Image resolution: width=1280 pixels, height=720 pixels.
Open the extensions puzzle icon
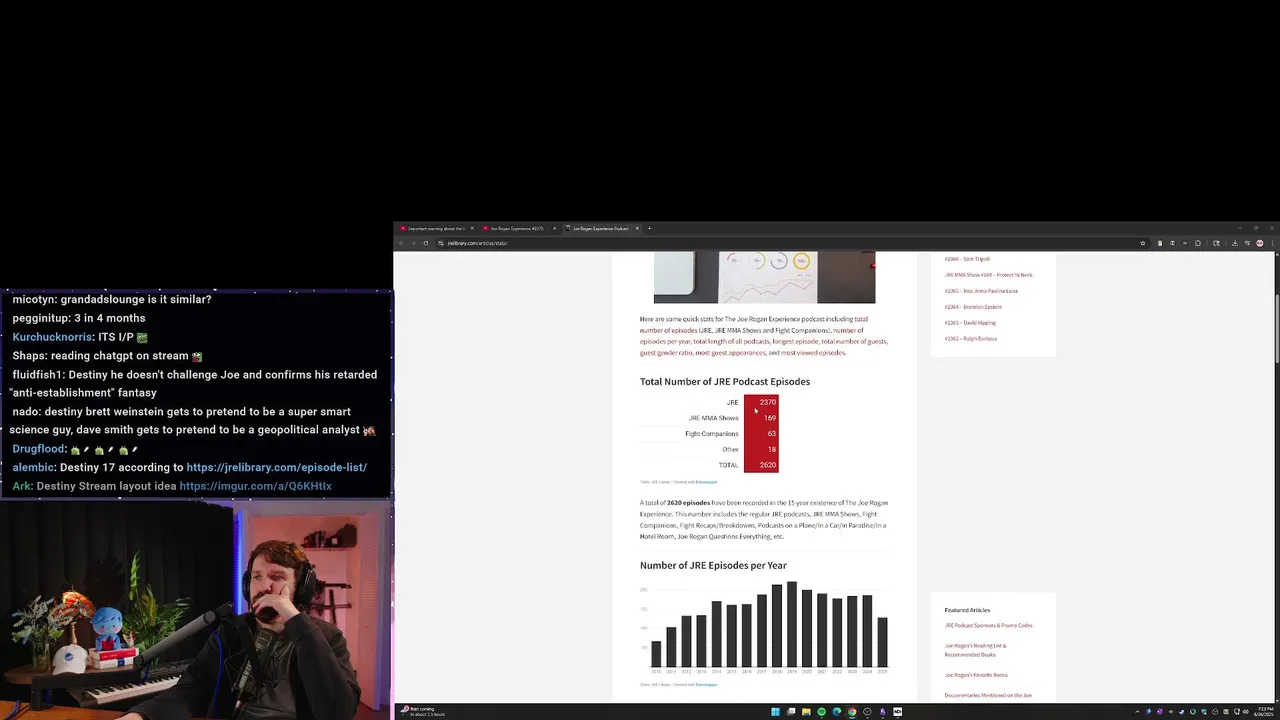[1198, 243]
